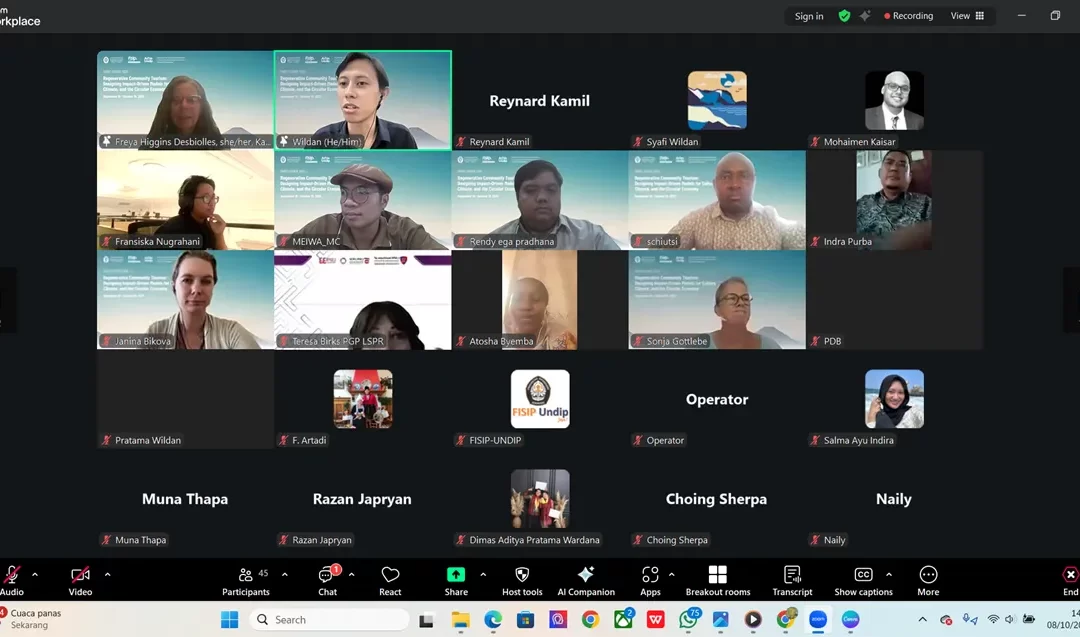Expand video options arrow next to Video

pos(107,575)
